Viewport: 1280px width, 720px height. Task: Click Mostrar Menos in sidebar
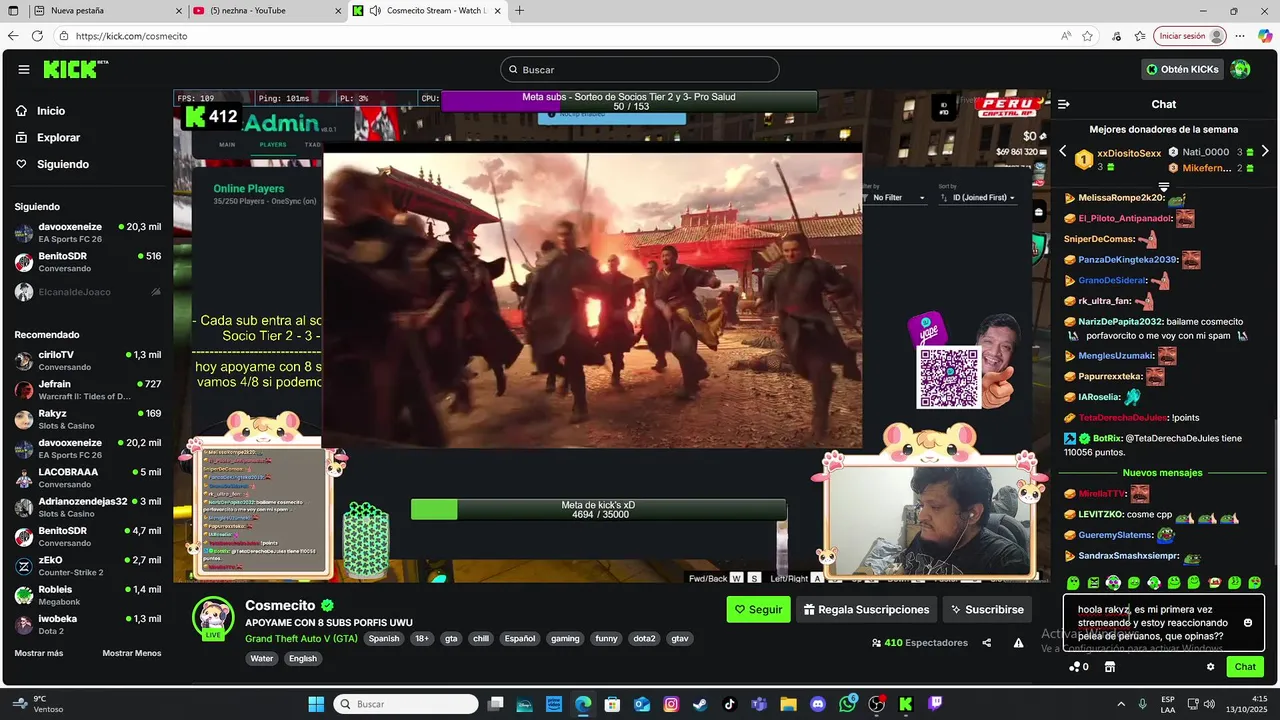tap(131, 653)
